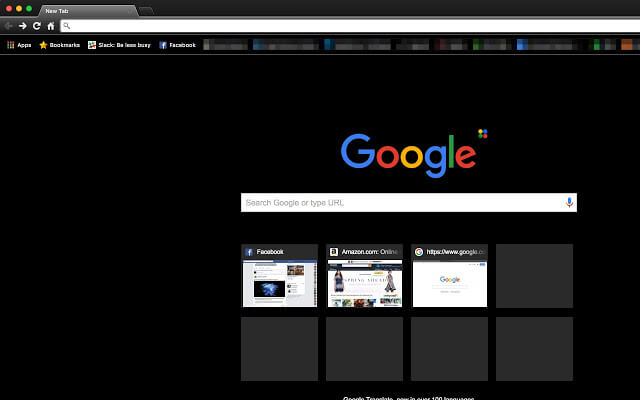Open the Facebook bookmark in bookmarks bar
This screenshot has width=640, height=400.
(x=177, y=45)
